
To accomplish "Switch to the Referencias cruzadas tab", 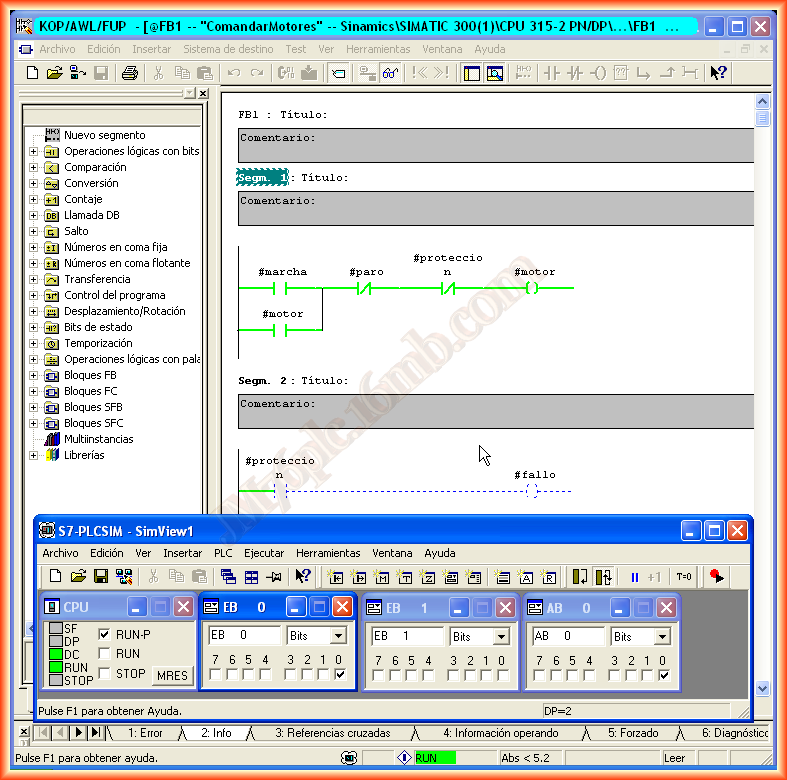I will pyautogui.click(x=332, y=733).
